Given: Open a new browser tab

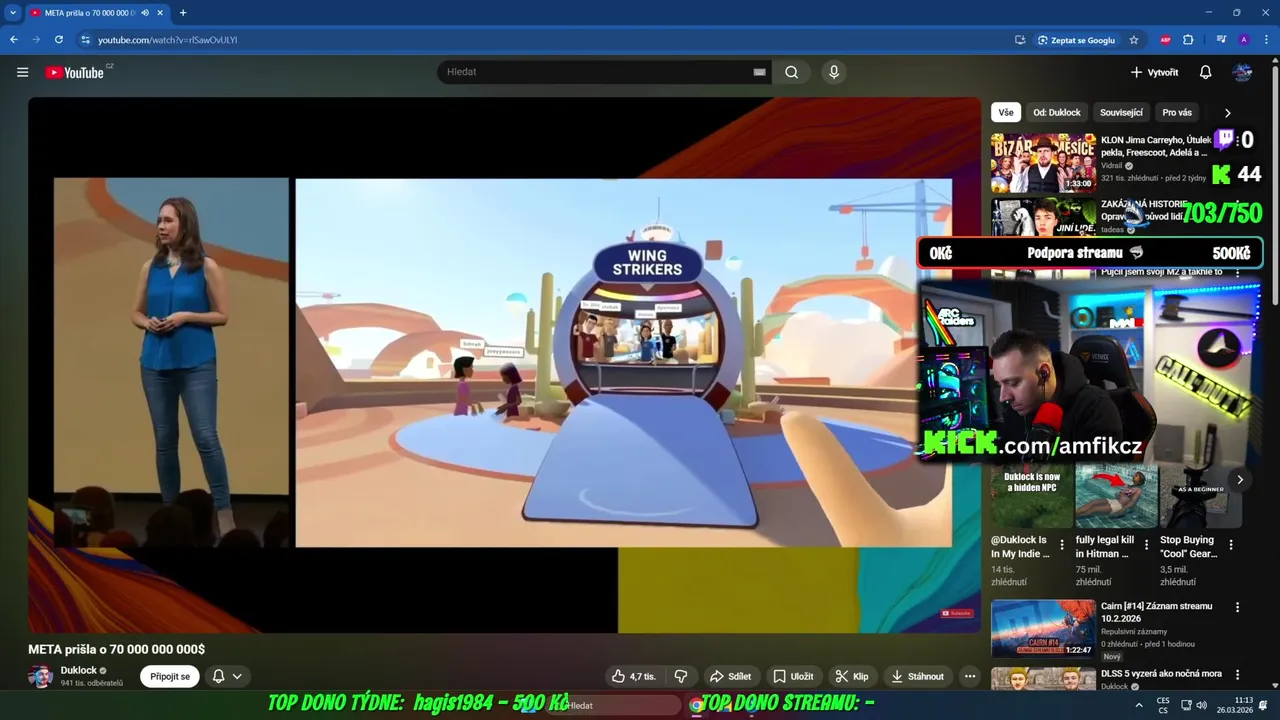Looking at the screenshot, I should [183, 13].
